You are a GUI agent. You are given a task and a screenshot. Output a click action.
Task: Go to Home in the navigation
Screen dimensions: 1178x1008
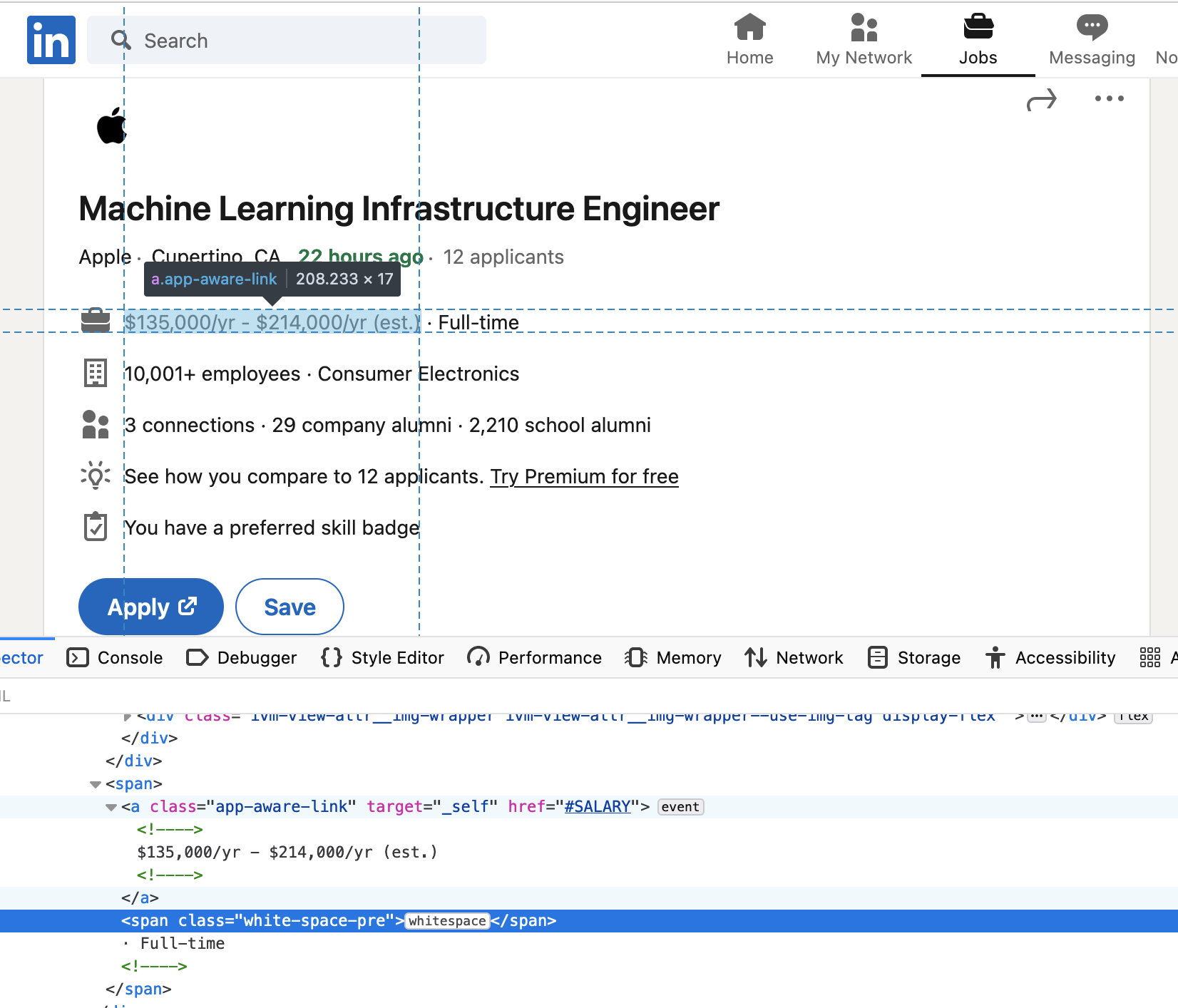750,40
